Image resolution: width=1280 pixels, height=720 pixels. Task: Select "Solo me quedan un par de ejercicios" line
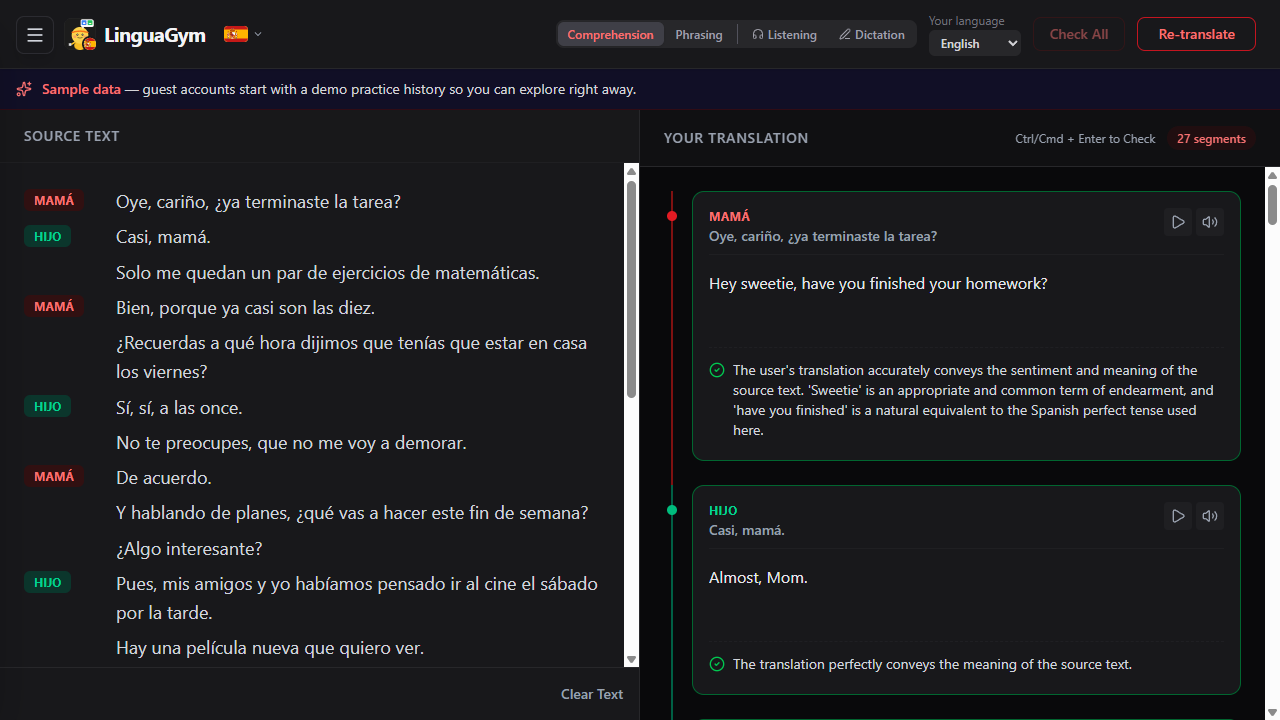pyautogui.click(x=328, y=273)
